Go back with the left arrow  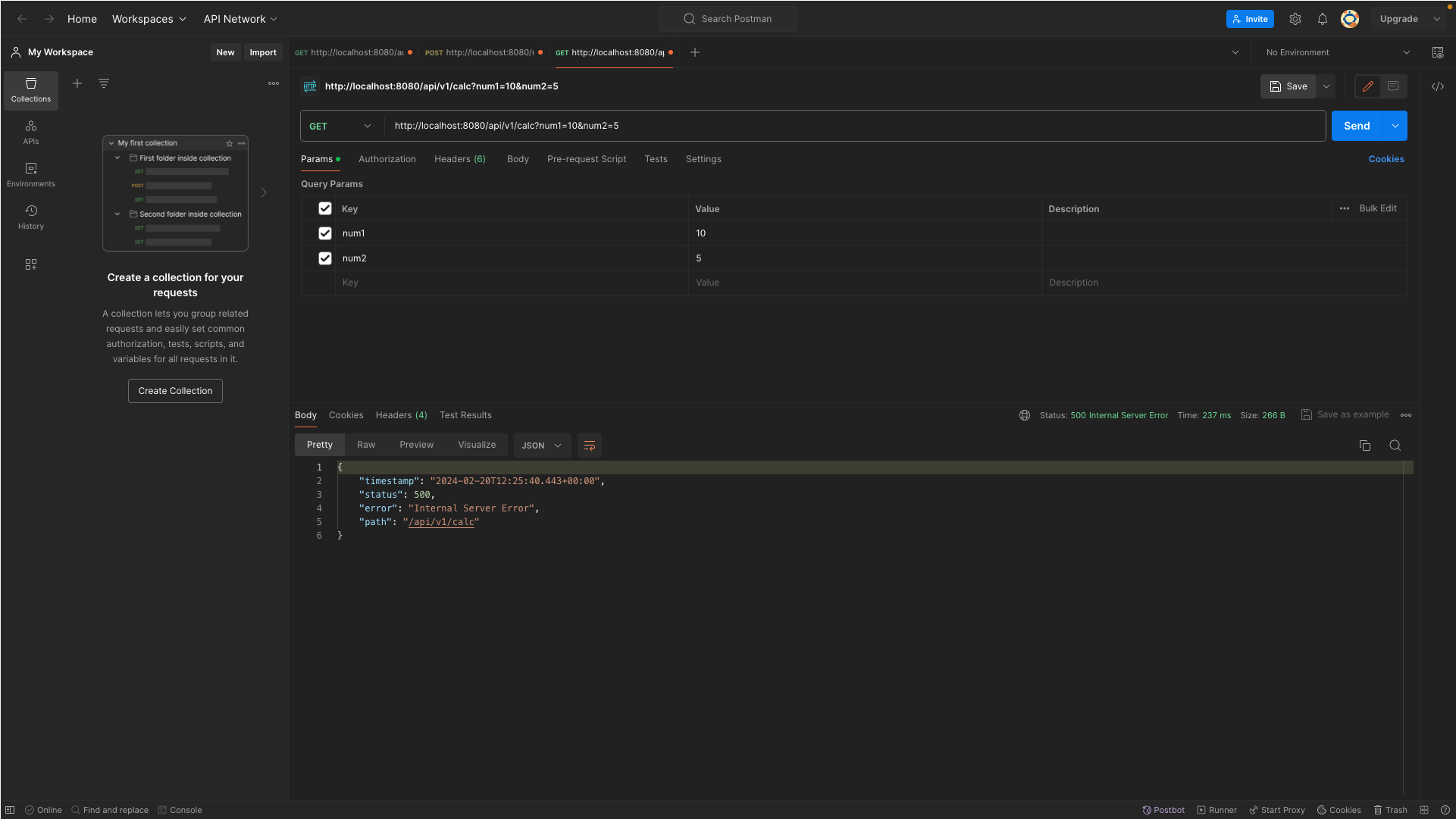[x=22, y=19]
